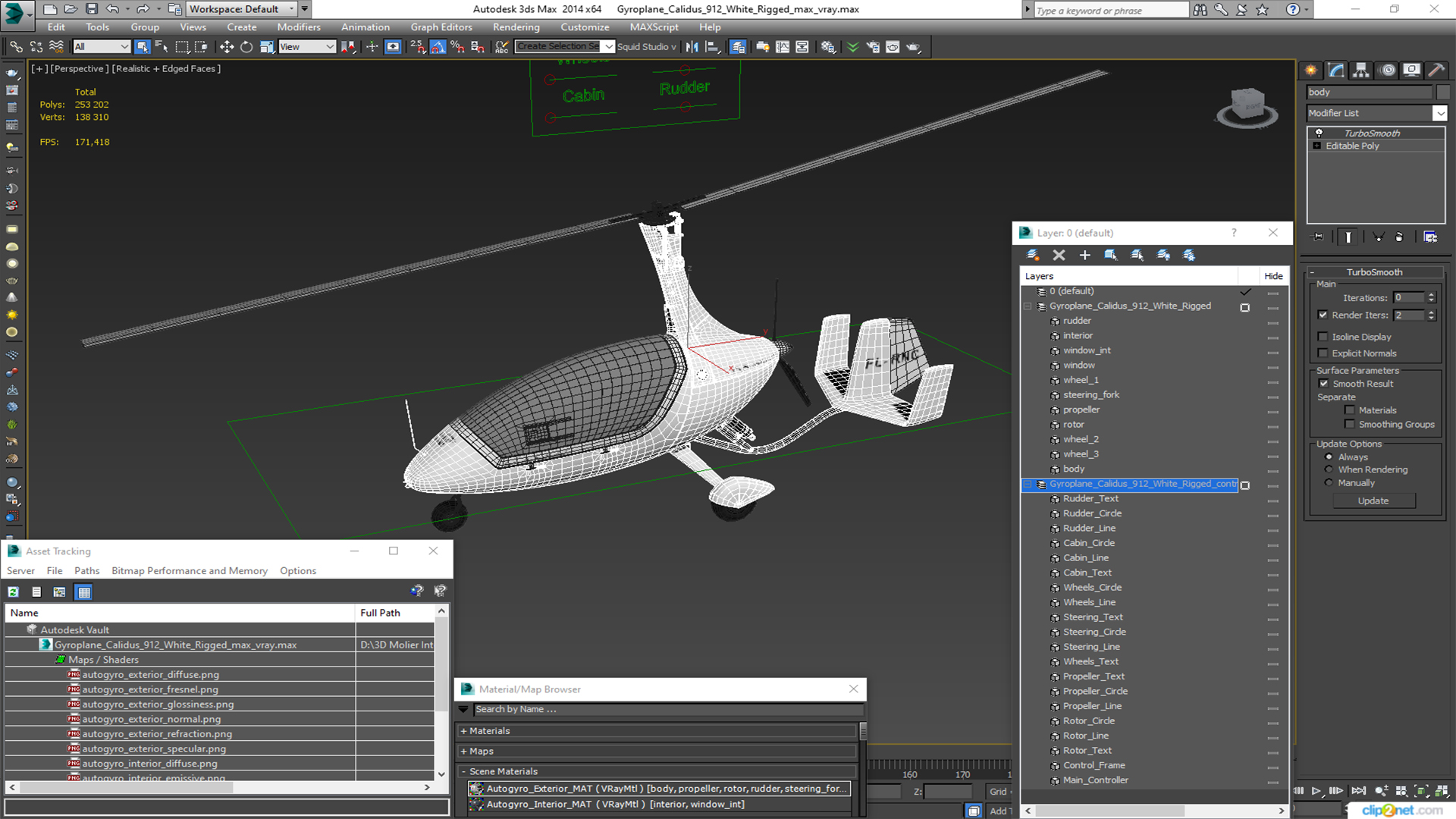Image resolution: width=1456 pixels, height=819 pixels.
Task: Select the When Rendering update option
Action: point(1329,470)
